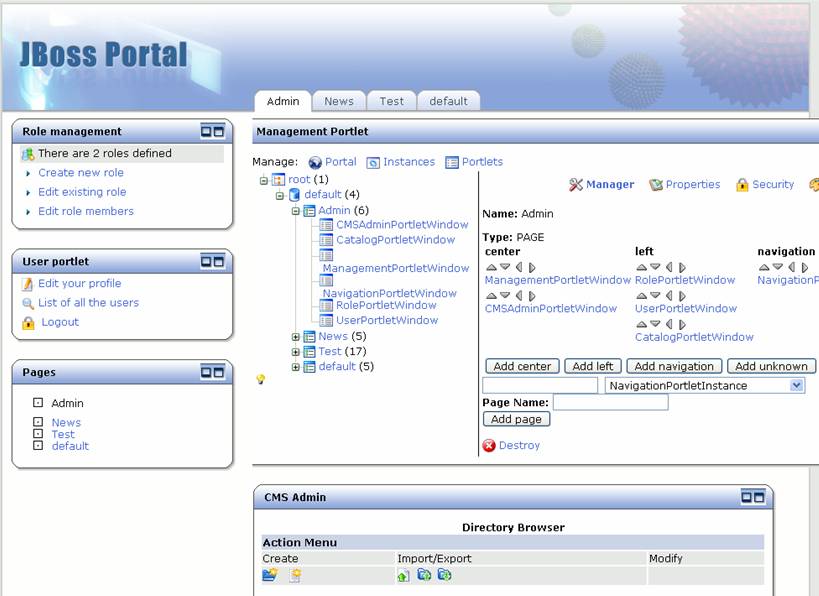Click down arrow above UserPortletWindow in left column
The image size is (819, 596).
655,296
